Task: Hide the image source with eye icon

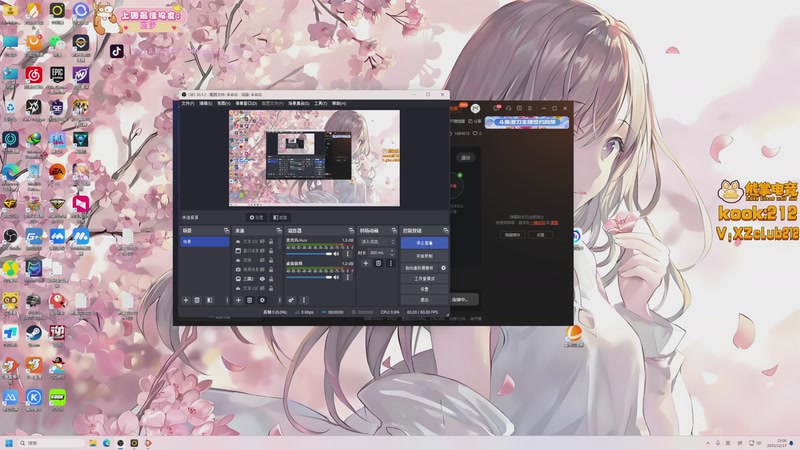Action: point(262,279)
